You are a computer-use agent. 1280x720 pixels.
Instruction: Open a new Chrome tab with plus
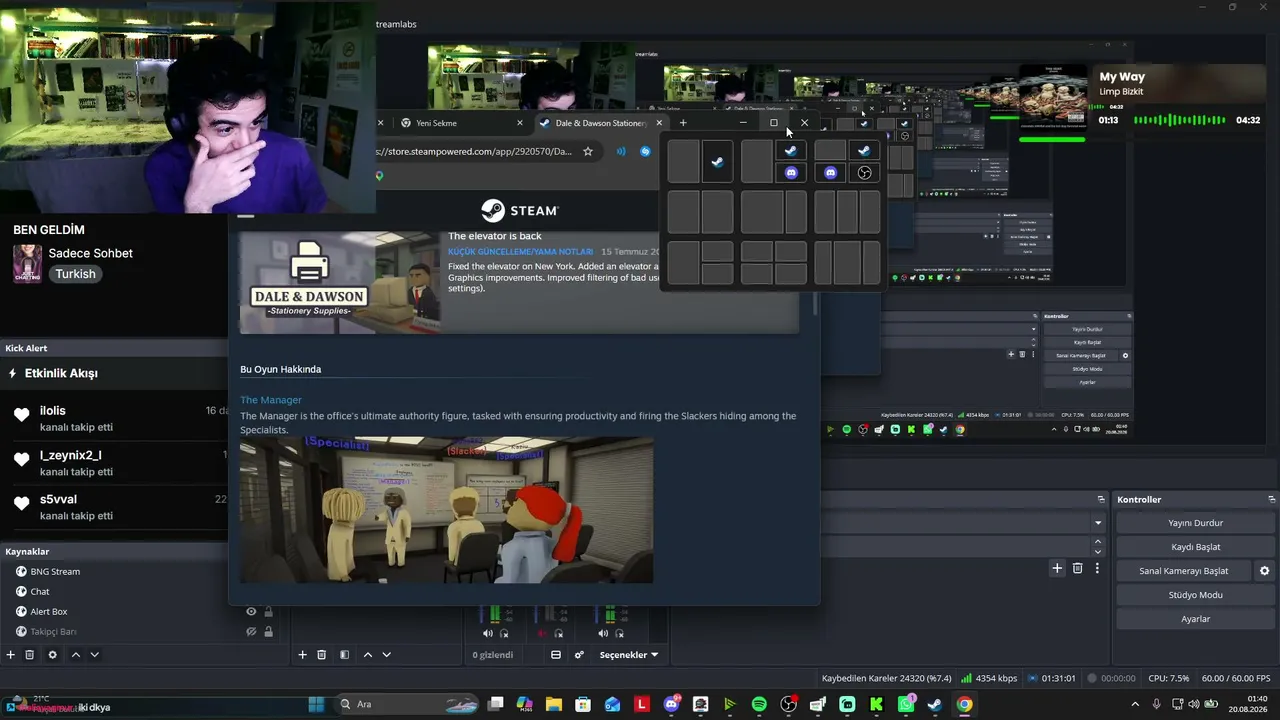683,123
